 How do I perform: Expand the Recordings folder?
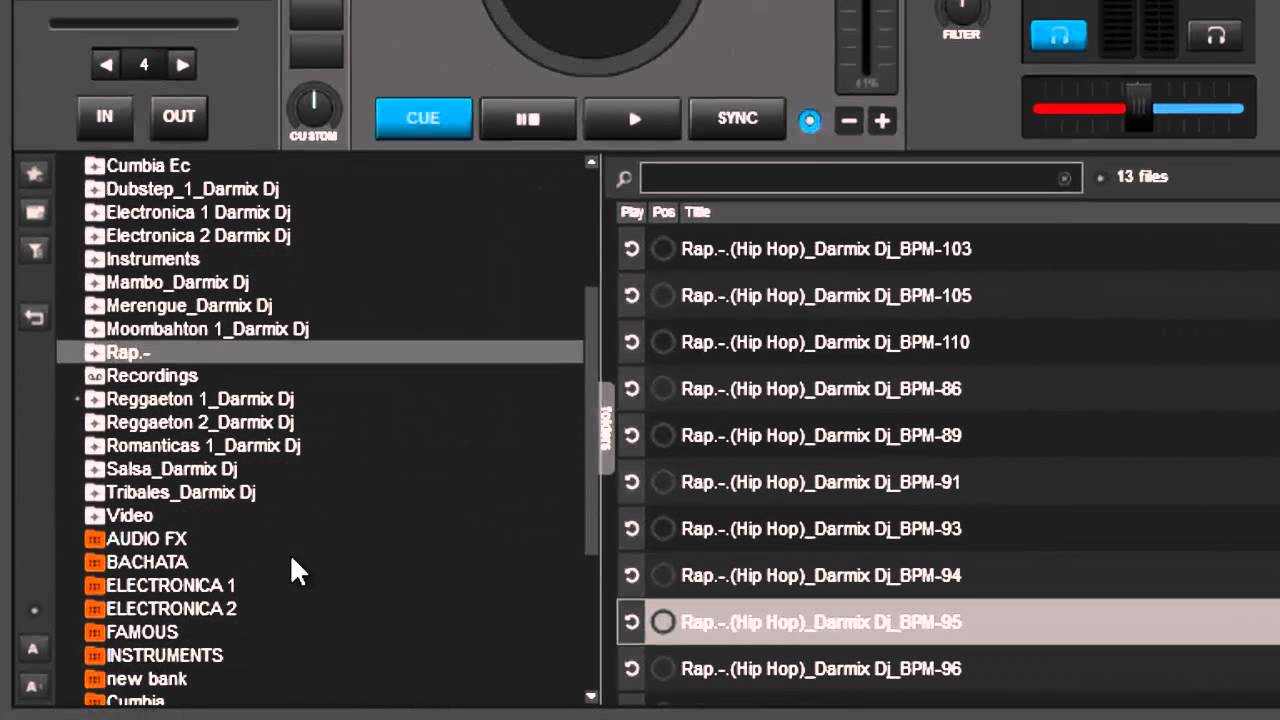pos(94,375)
